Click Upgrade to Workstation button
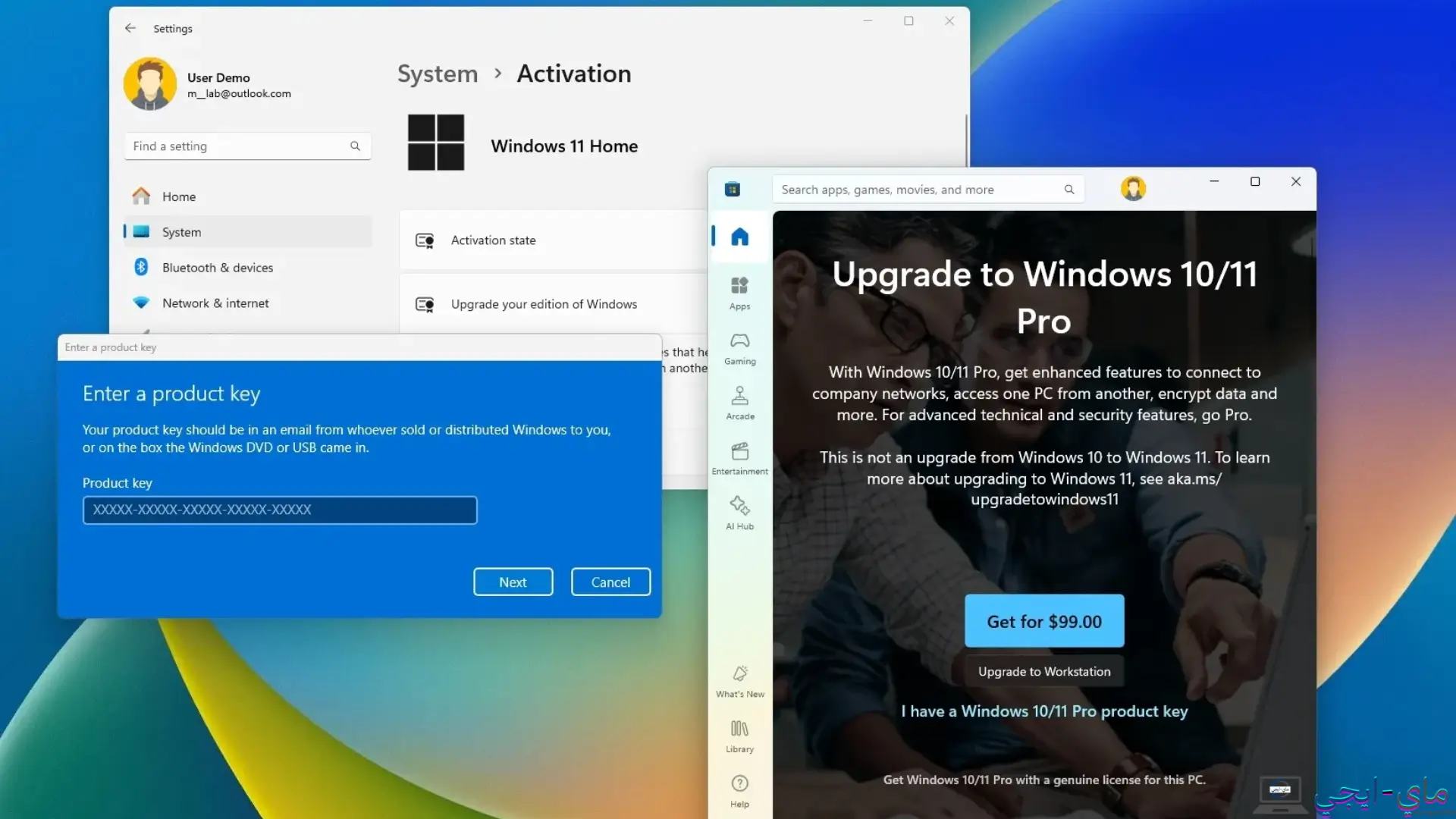The width and height of the screenshot is (1456, 819). click(1044, 672)
